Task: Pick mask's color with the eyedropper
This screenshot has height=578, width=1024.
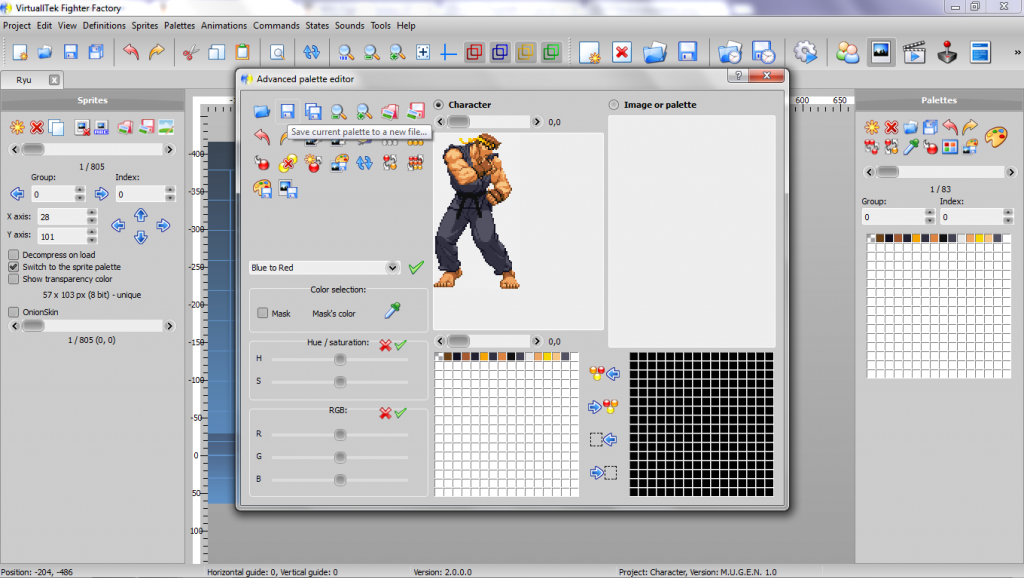Action: pyautogui.click(x=392, y=311)
